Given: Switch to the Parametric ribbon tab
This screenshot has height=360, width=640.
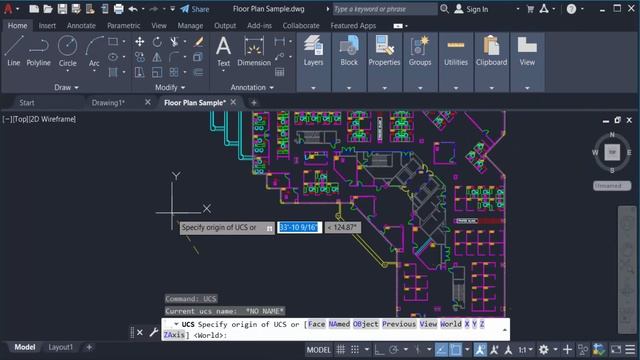Looking at the screenshot, I should [124, 26].
